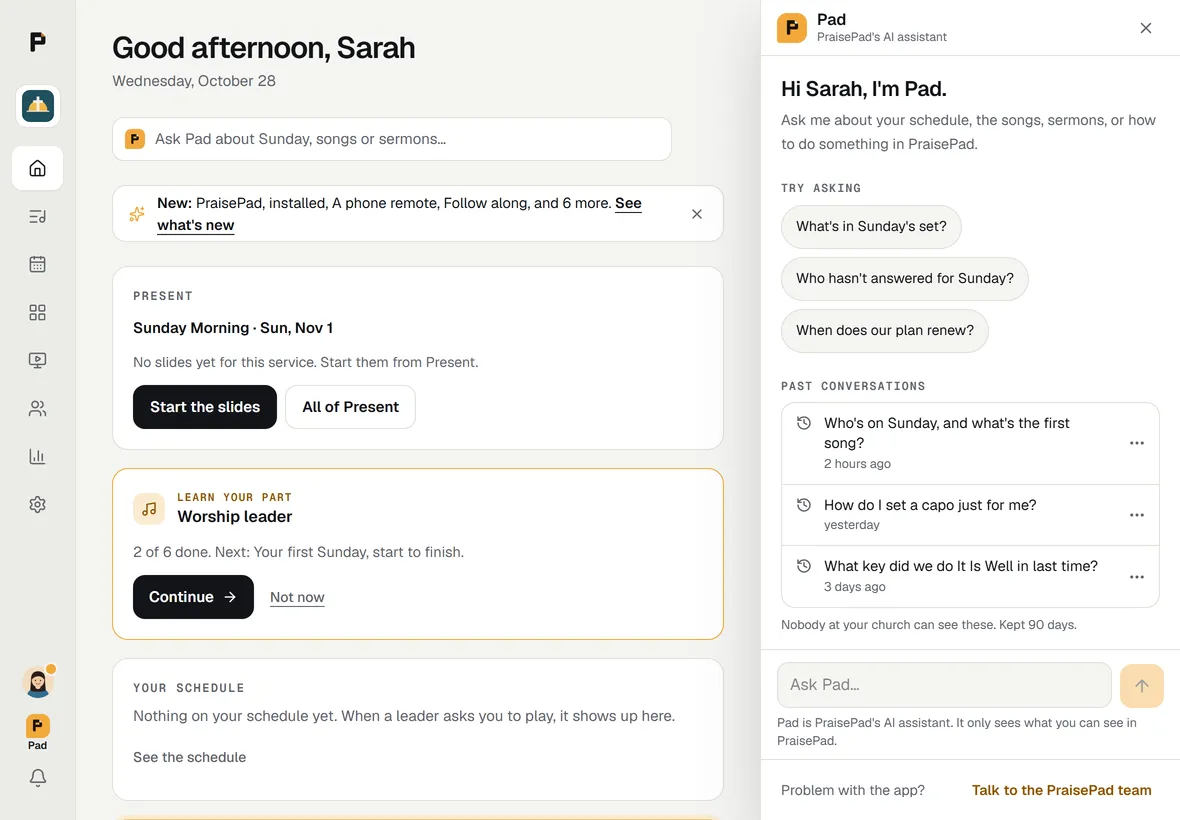This screenshot has width=1180, height=820.
Task: Click the Start the slides button
Action: (205, 407)
